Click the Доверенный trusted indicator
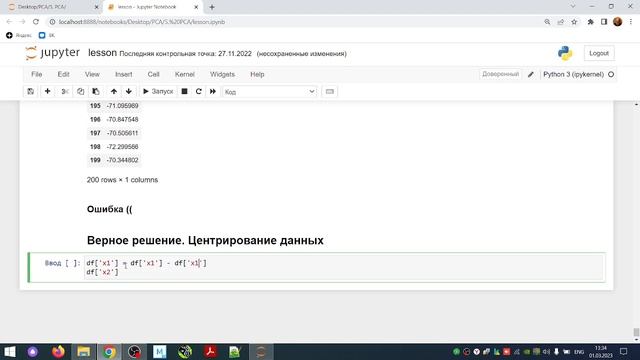The image size is (640, 360). click(x=500, y=74)
